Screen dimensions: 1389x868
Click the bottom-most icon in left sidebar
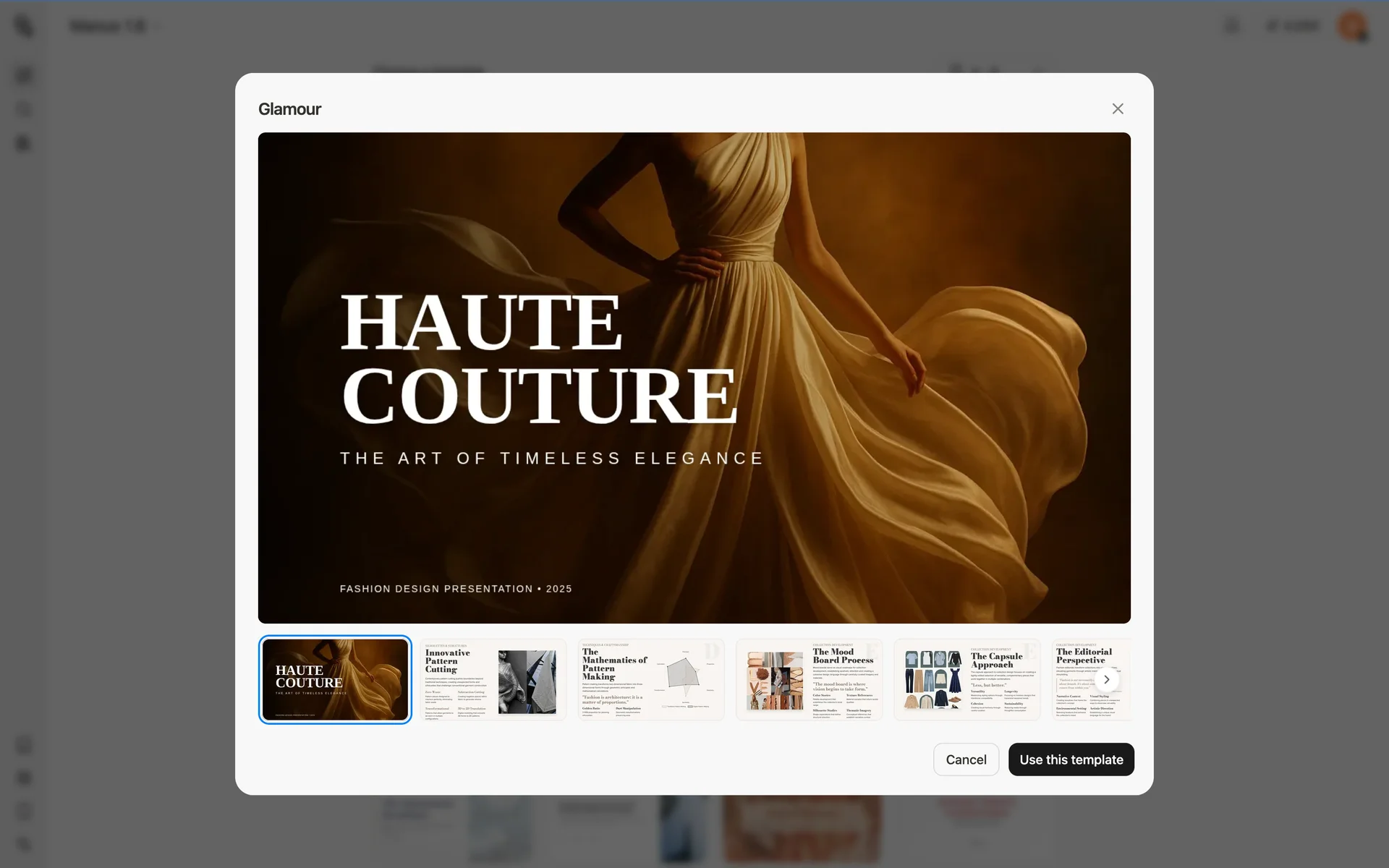(x=24, y=844)
